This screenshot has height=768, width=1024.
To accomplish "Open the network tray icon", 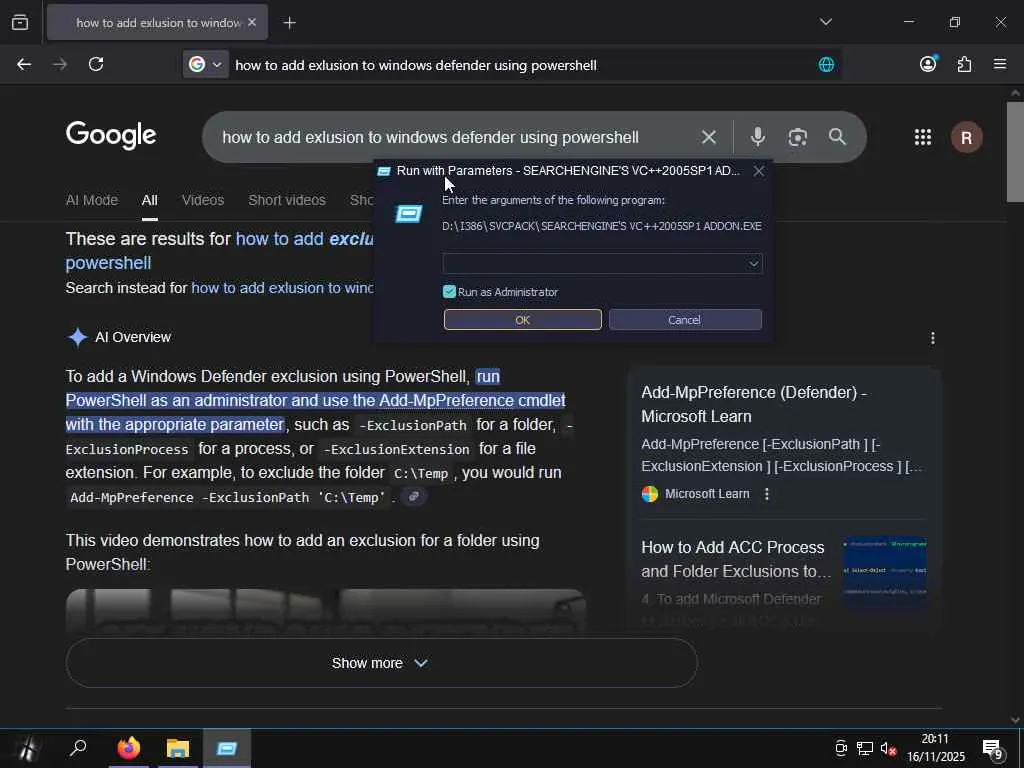I will click(x=865, y=748).
